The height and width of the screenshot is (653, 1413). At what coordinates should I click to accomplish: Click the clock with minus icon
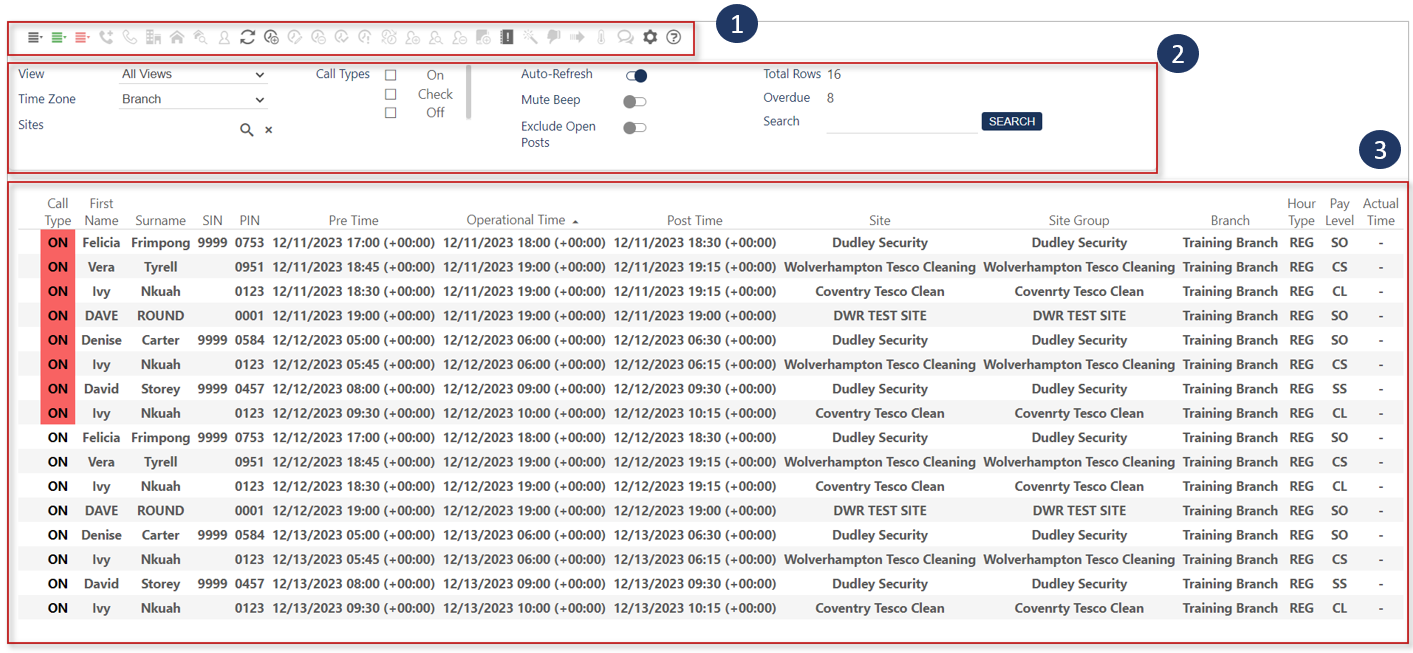point(318,37)
